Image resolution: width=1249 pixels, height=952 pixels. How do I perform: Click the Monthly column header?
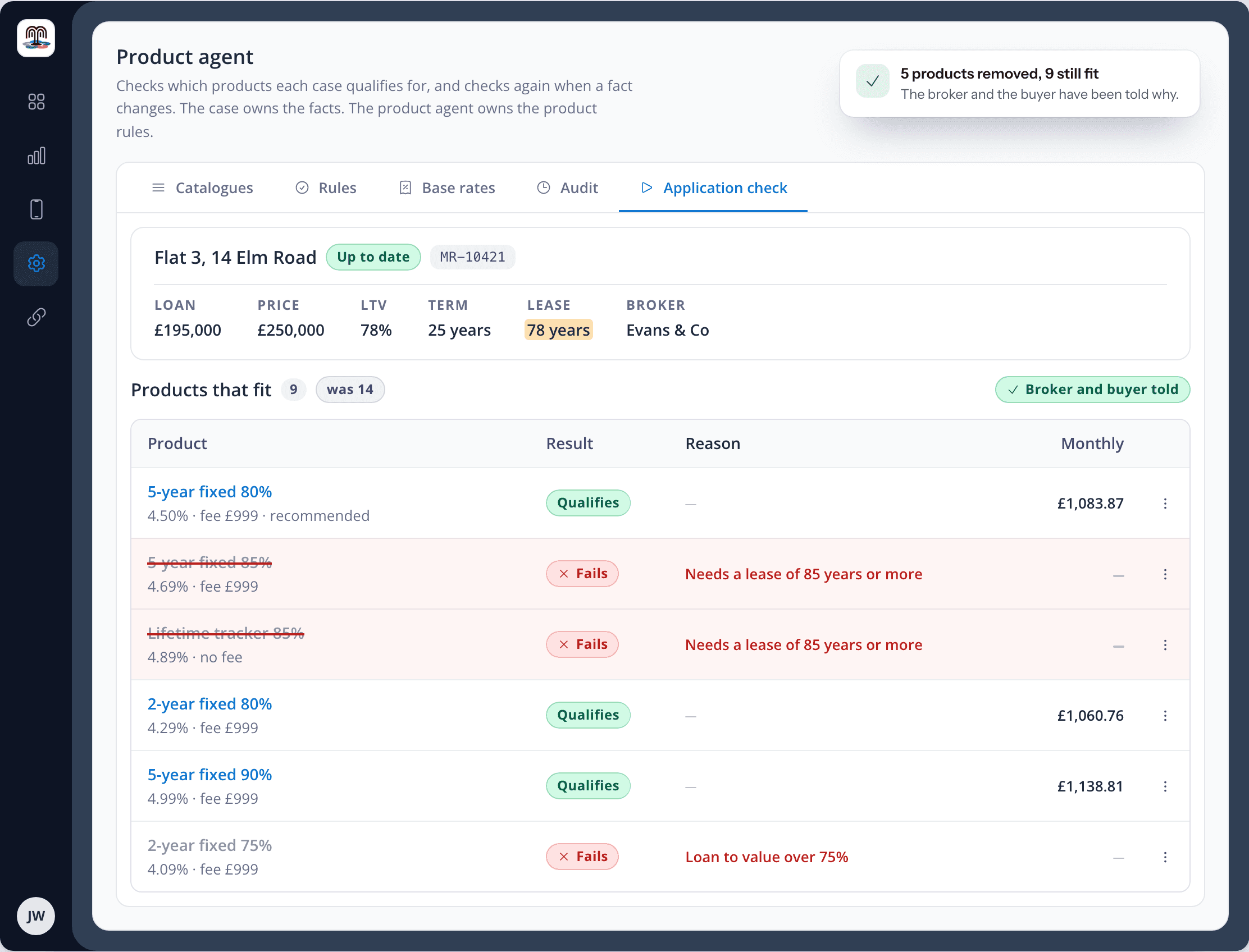point(1092,443)
